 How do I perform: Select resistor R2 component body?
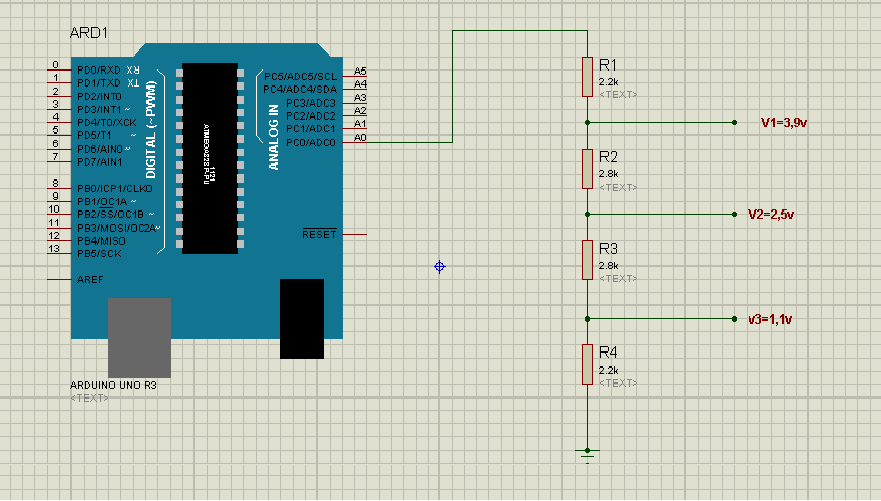tap(587, 168)
